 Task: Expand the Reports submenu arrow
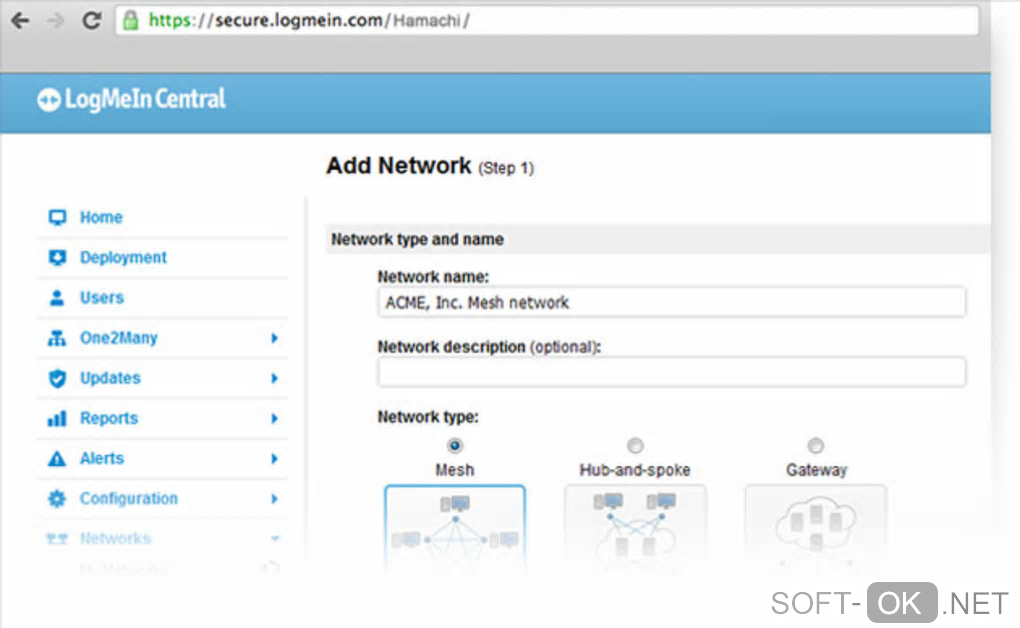point(274,418)
